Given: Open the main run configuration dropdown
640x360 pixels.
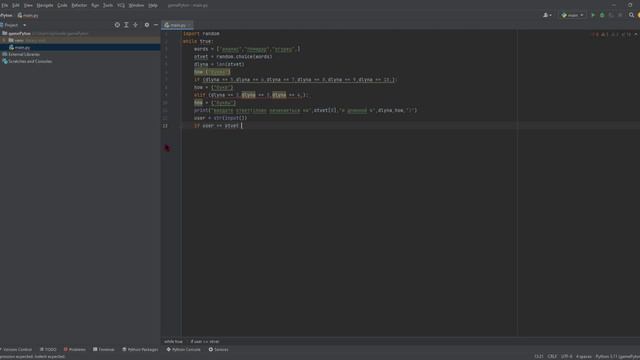Looking at the screenshot, I should (x=572, y=15).
